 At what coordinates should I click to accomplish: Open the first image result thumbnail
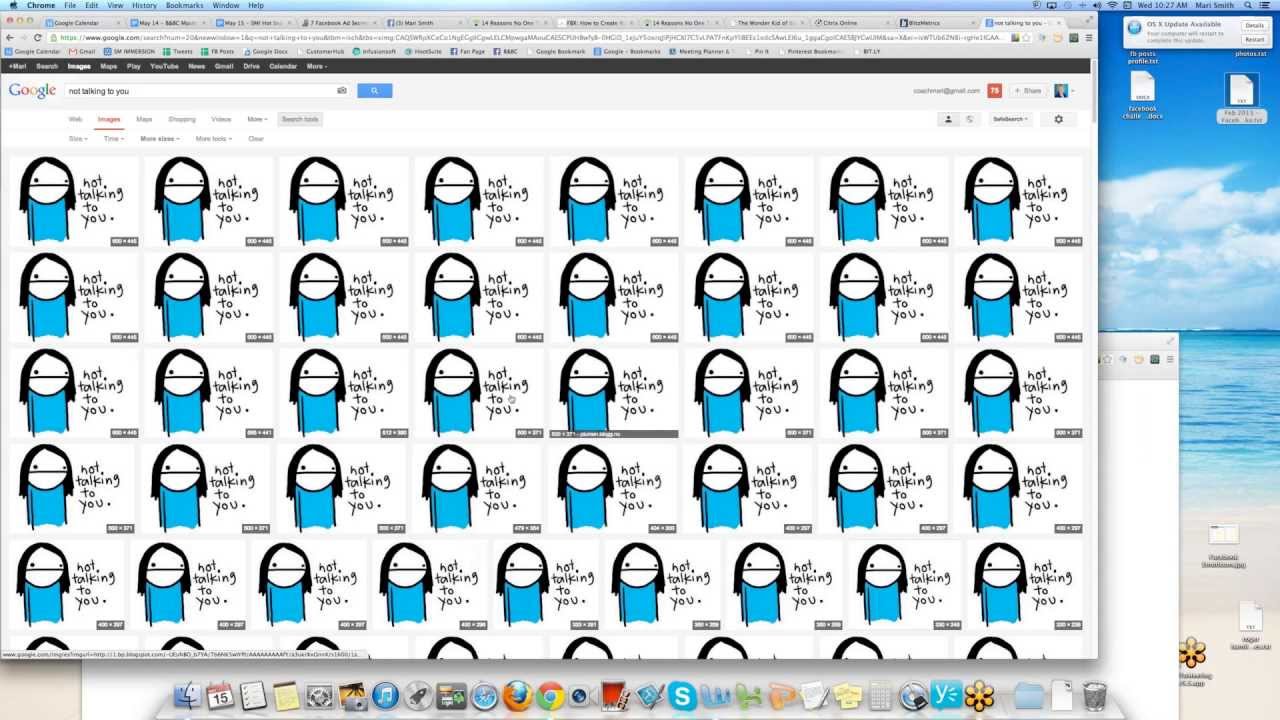coord(75,201)
